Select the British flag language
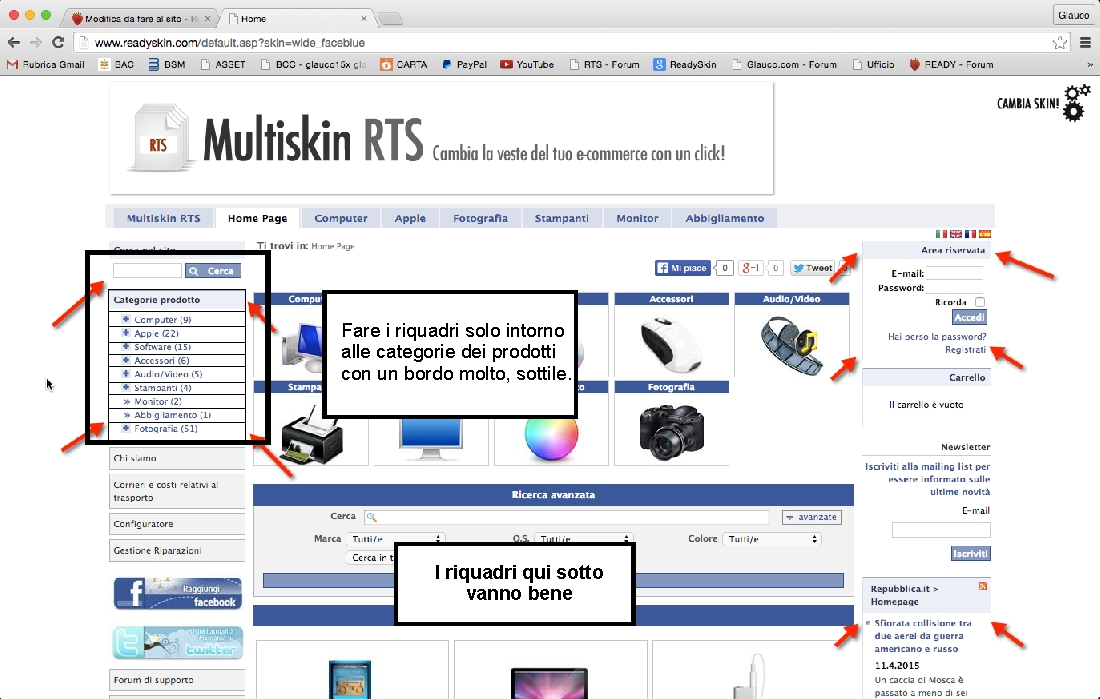The image size is (1100, 699). pyautogui.click(x=955, y=234)
